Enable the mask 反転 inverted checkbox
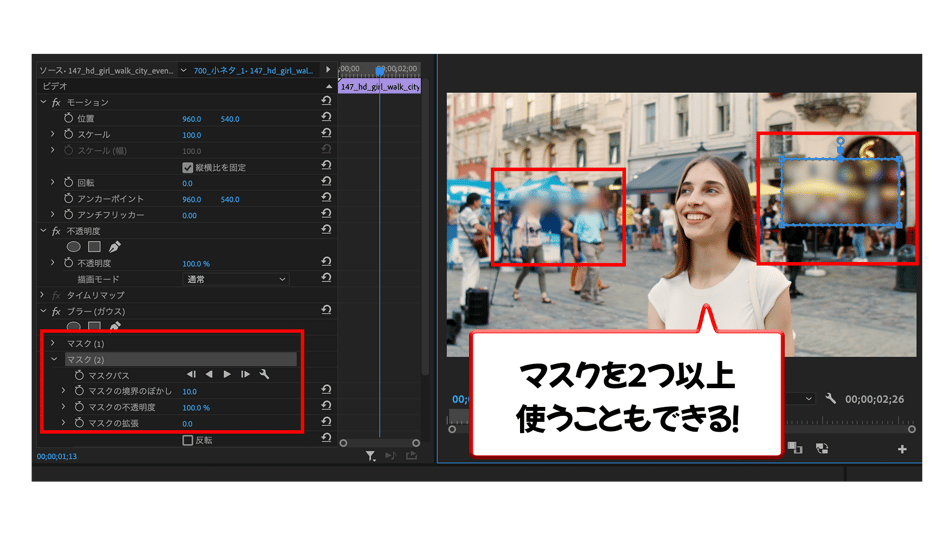950x534 pixels. (188, 440)
